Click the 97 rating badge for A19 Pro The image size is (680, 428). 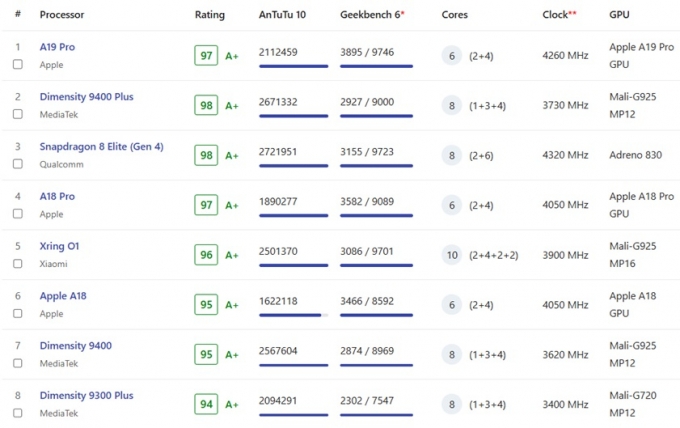[206, 56]
